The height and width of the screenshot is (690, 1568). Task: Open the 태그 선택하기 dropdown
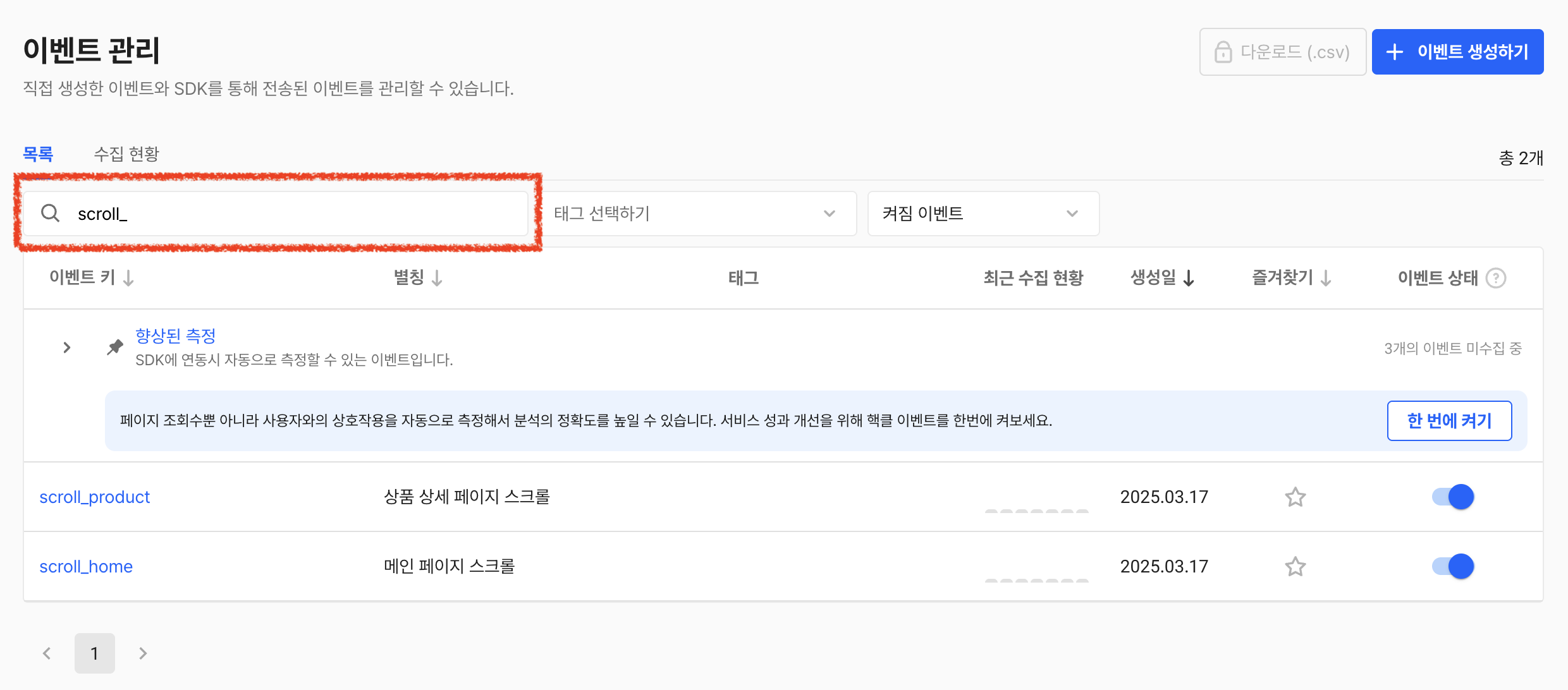[699, 214]
